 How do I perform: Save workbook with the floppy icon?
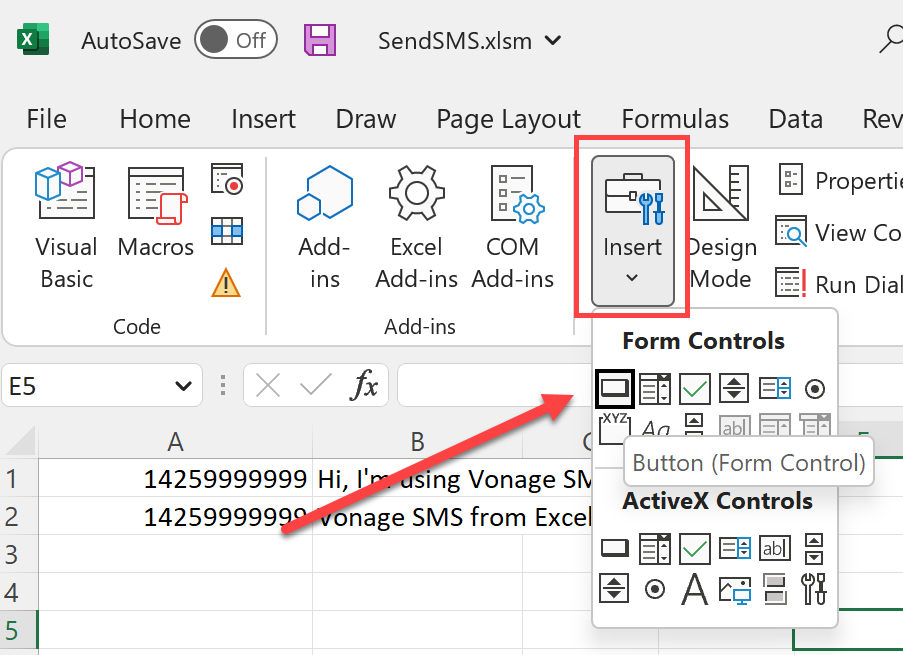click(320, 40)
